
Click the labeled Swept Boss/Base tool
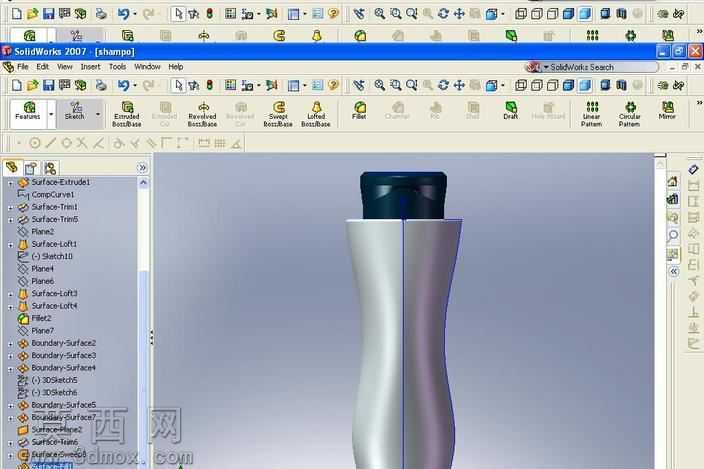click(278, 114)
